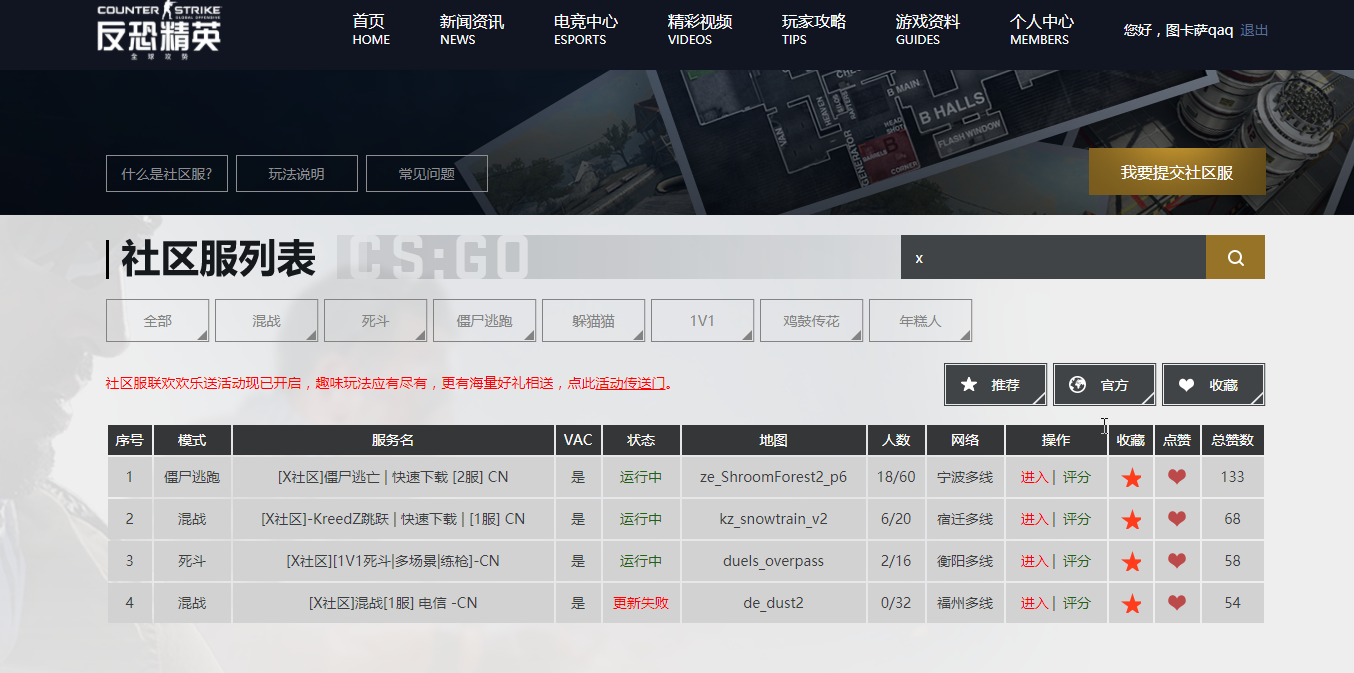
Task: Toggle the favorite star for the kz_snowtrain_v2 server
Action: [x=1131, y=519]
